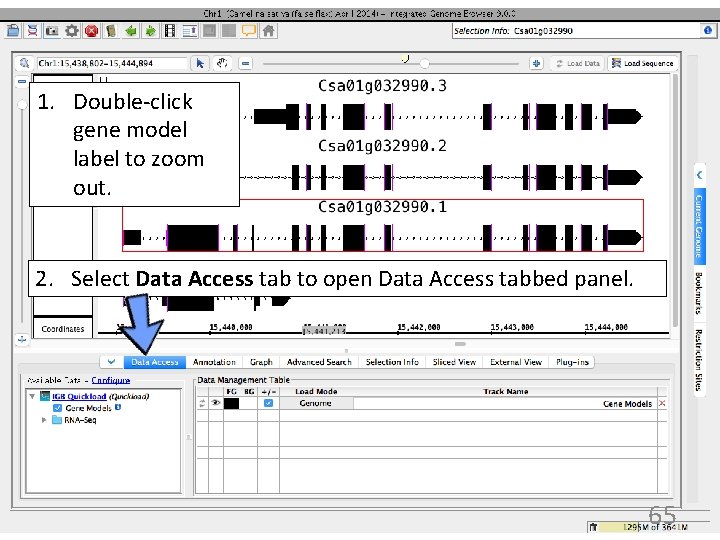The image size is (720, 540).
Task: Click the Configure link
Action: click(111, 380)
